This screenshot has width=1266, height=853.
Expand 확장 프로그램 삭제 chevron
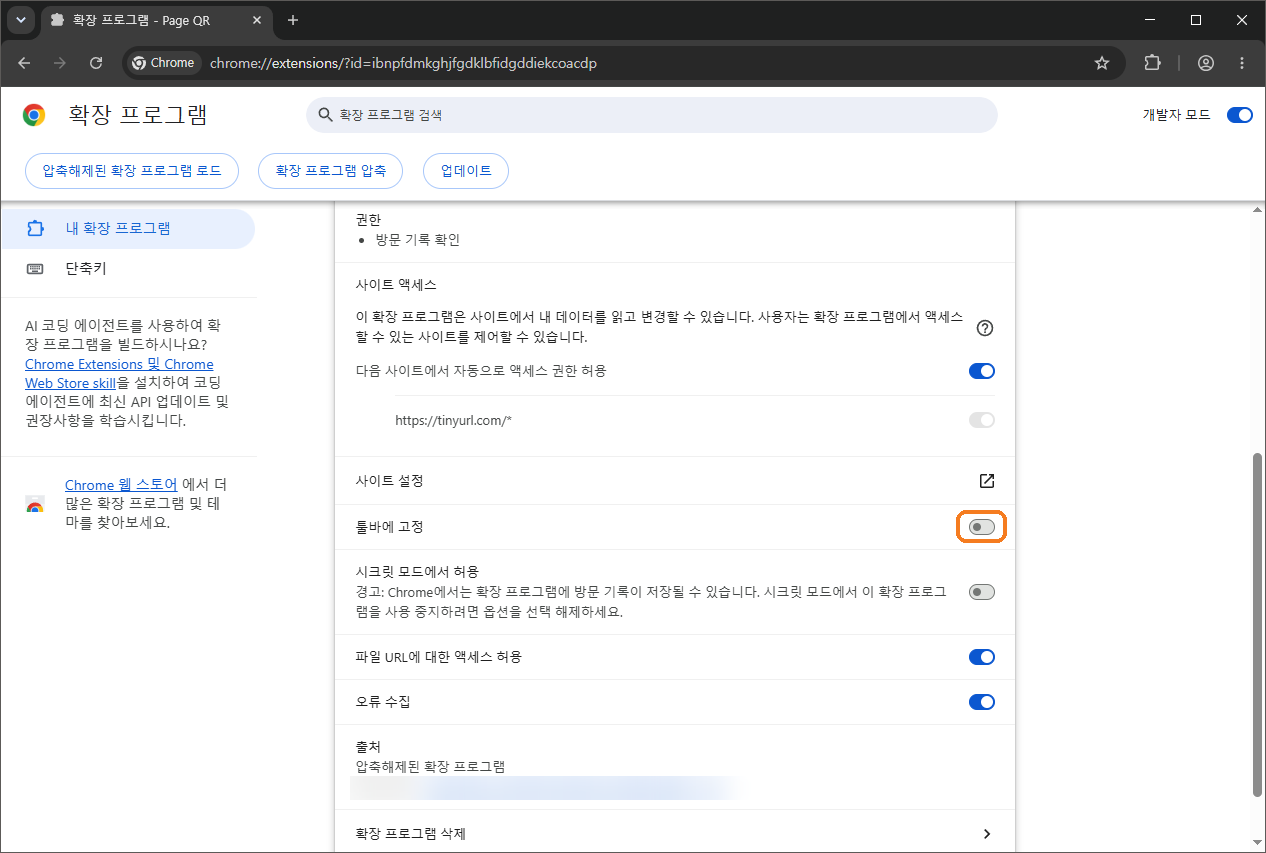(987, 834)
